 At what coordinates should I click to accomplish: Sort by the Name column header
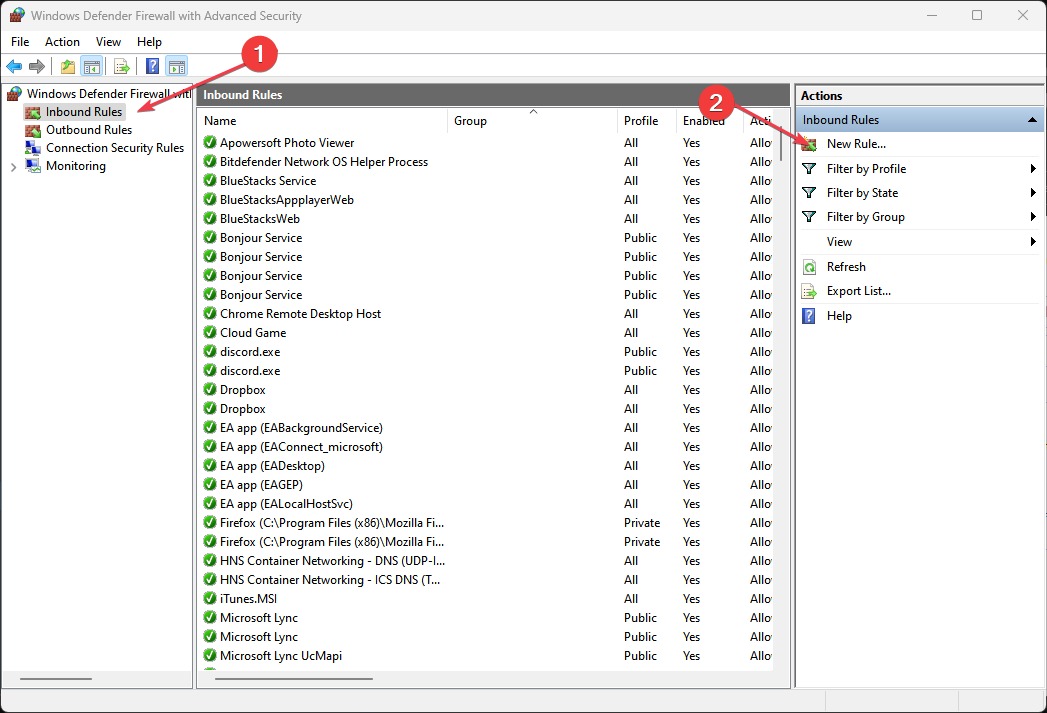[323, 121]
